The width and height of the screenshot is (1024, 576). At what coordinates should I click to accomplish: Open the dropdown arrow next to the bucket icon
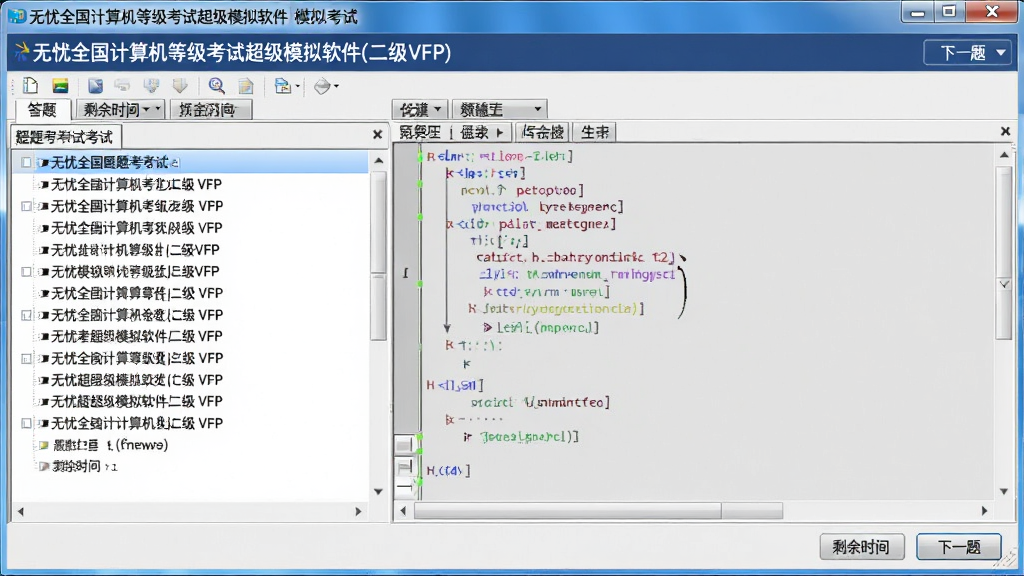pos(336,86)
